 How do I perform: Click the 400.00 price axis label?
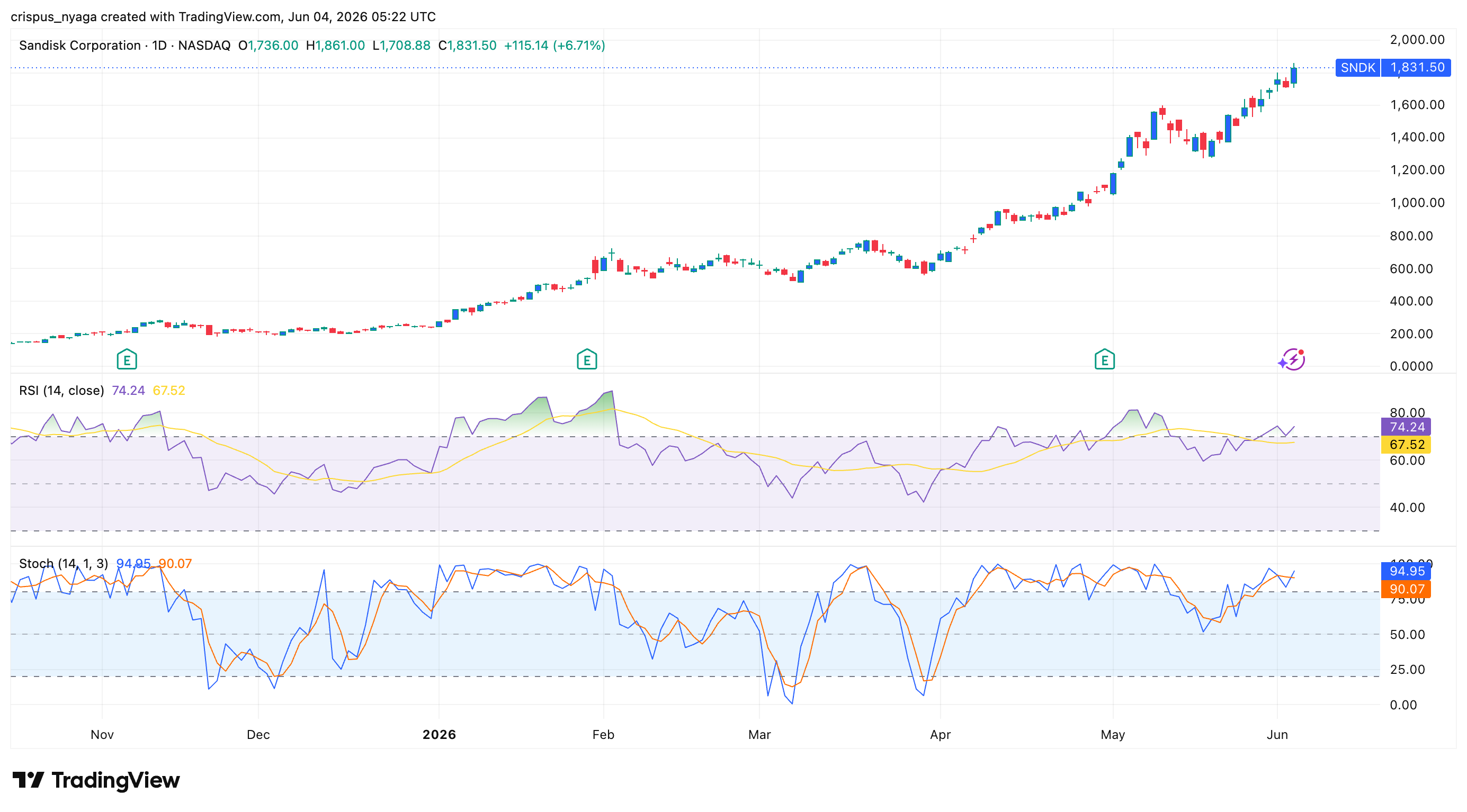coord(1411,301)
